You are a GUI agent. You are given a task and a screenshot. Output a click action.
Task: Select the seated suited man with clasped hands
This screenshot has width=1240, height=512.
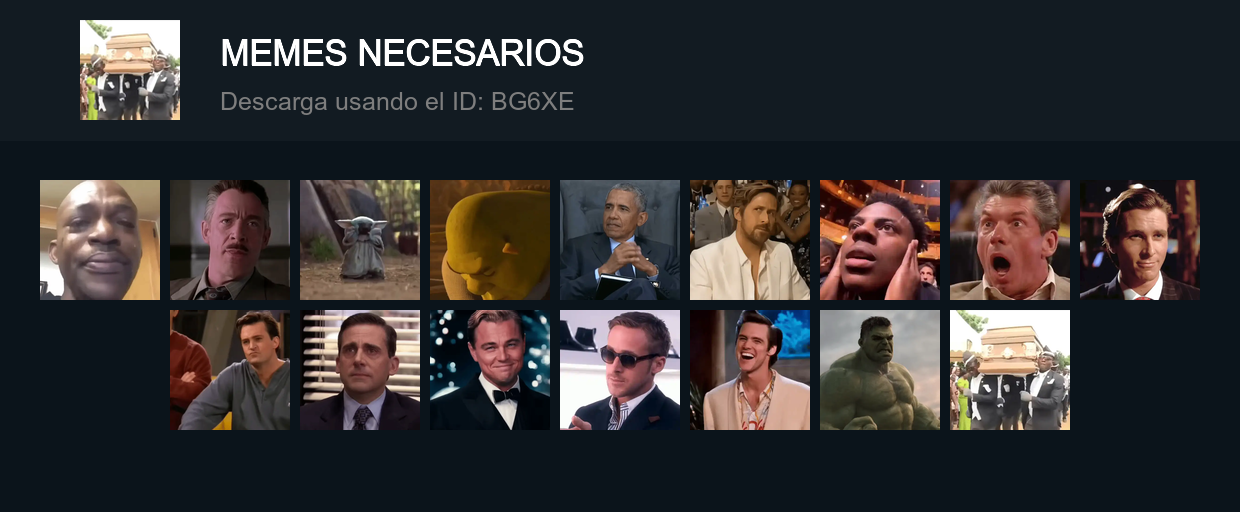[620, 240]
